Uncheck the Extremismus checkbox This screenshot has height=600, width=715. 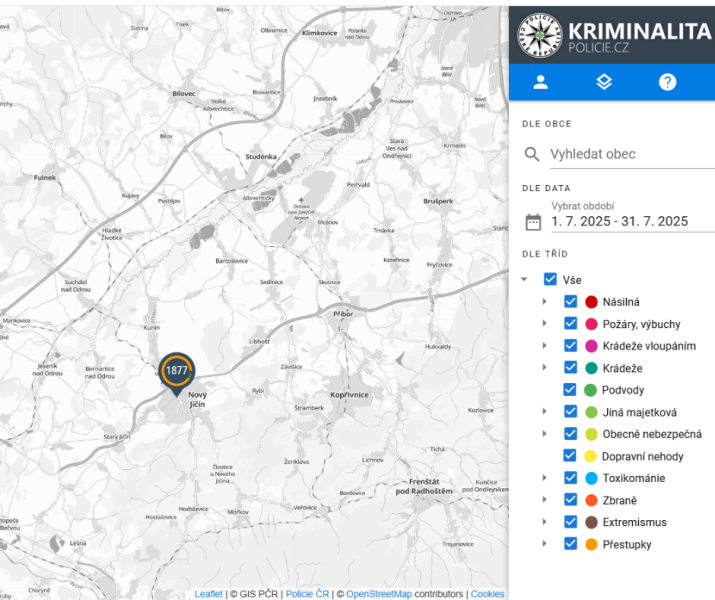[x=570, y=522]
